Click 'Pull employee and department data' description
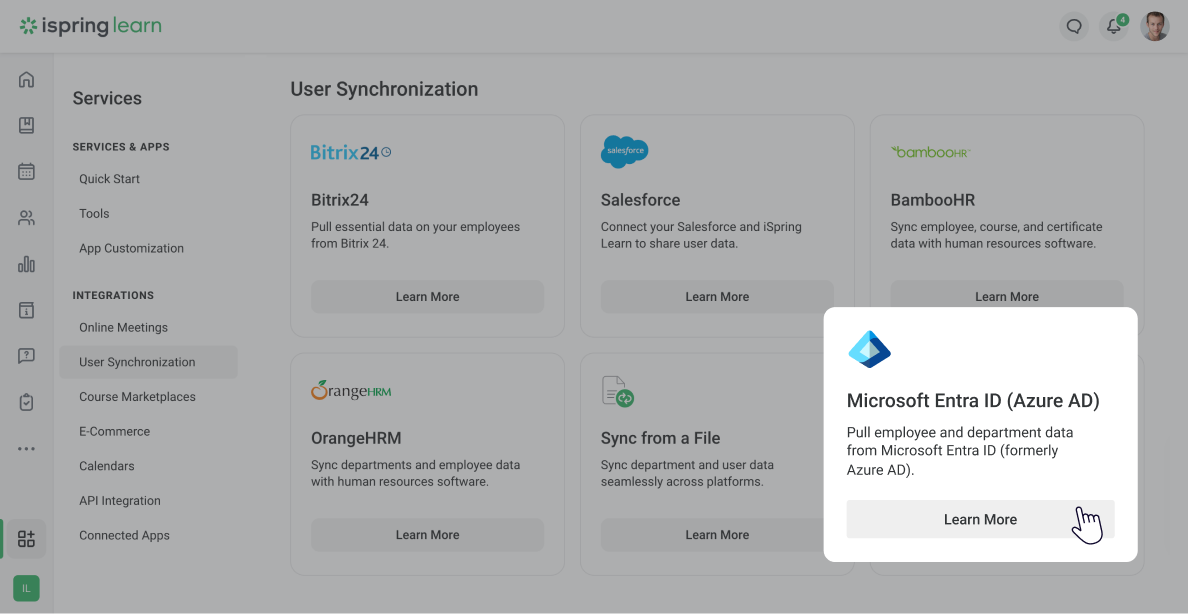 tap(961, 451)
